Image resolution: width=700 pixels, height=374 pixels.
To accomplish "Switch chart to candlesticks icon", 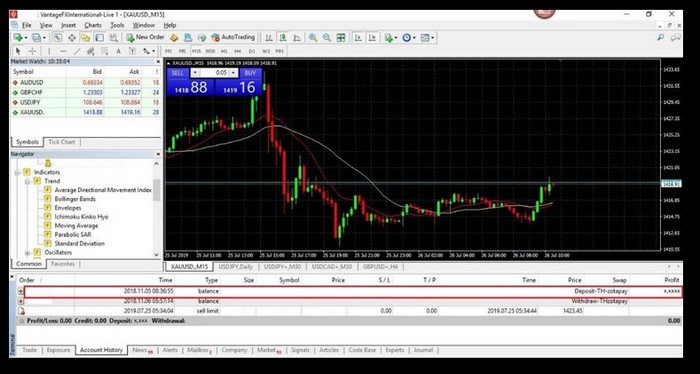I will coord(283,38).
